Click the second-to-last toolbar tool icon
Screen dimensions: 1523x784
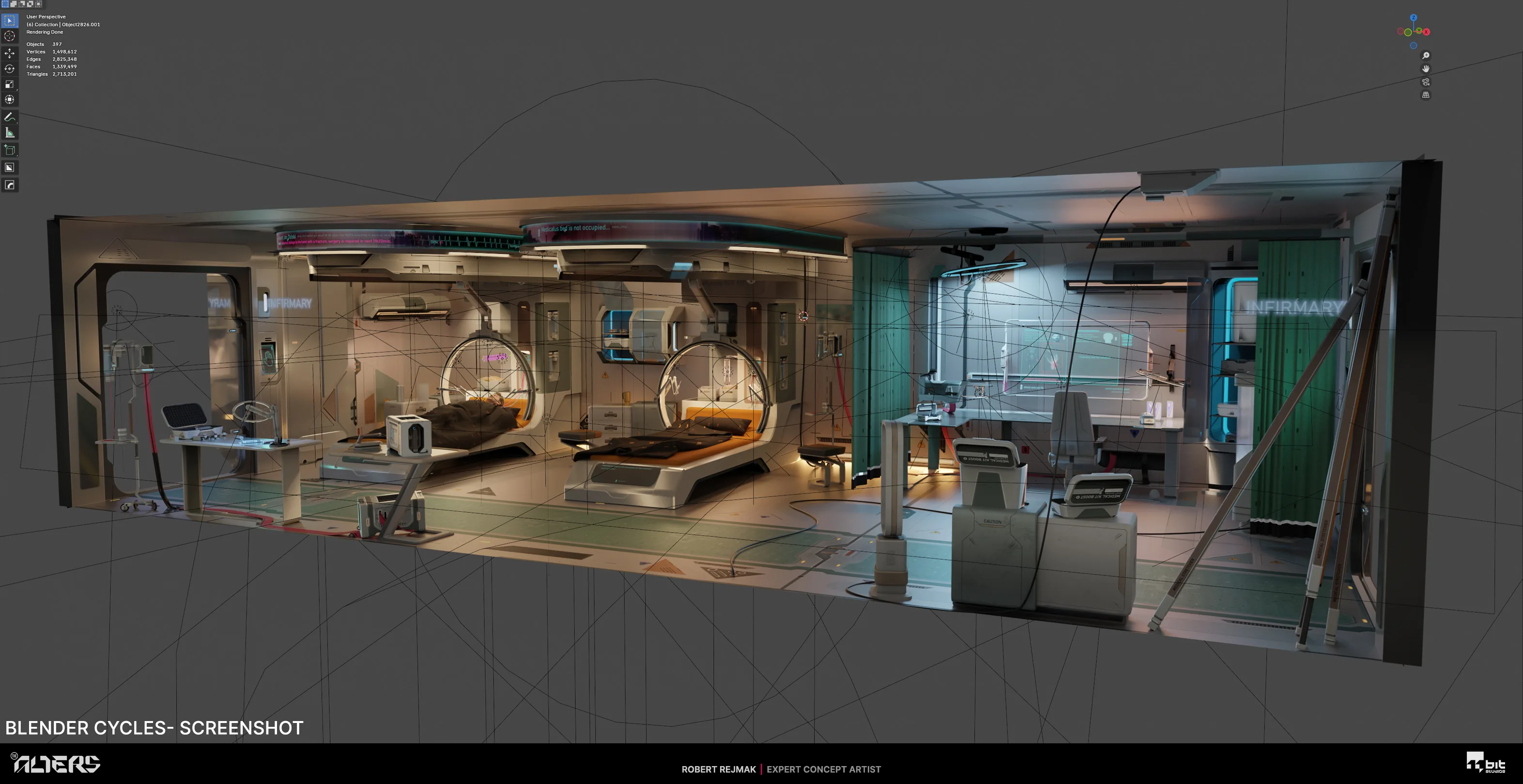(x=10, y=168)
